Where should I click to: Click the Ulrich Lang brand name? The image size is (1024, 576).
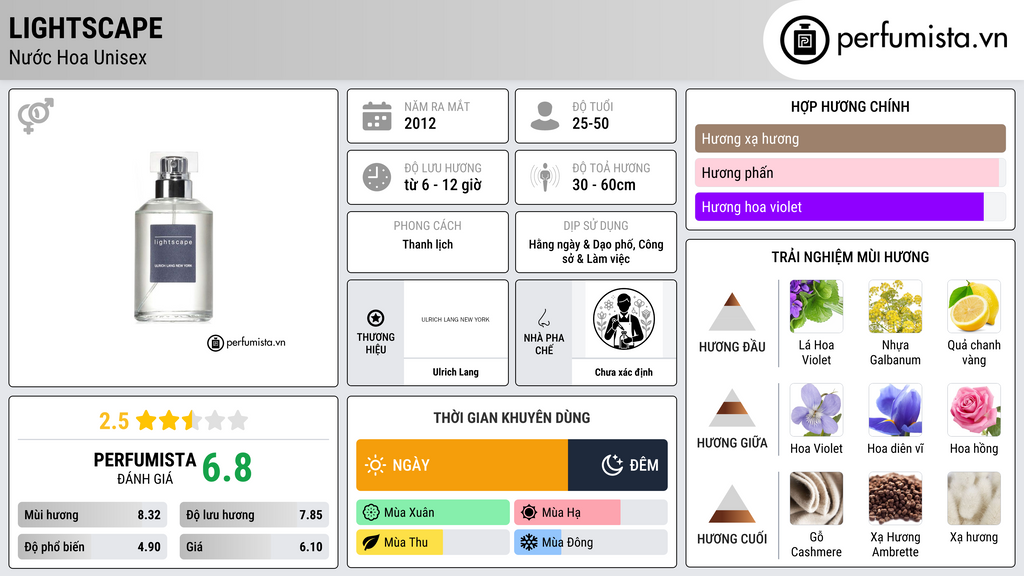455,372
